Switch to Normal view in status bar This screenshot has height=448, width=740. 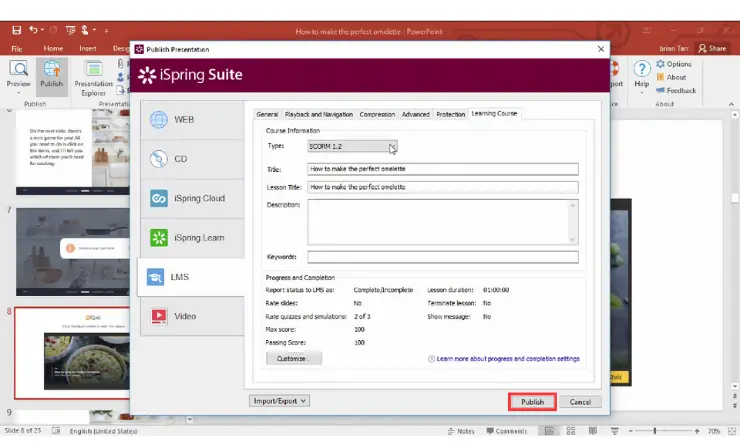[x=549, y=431]
